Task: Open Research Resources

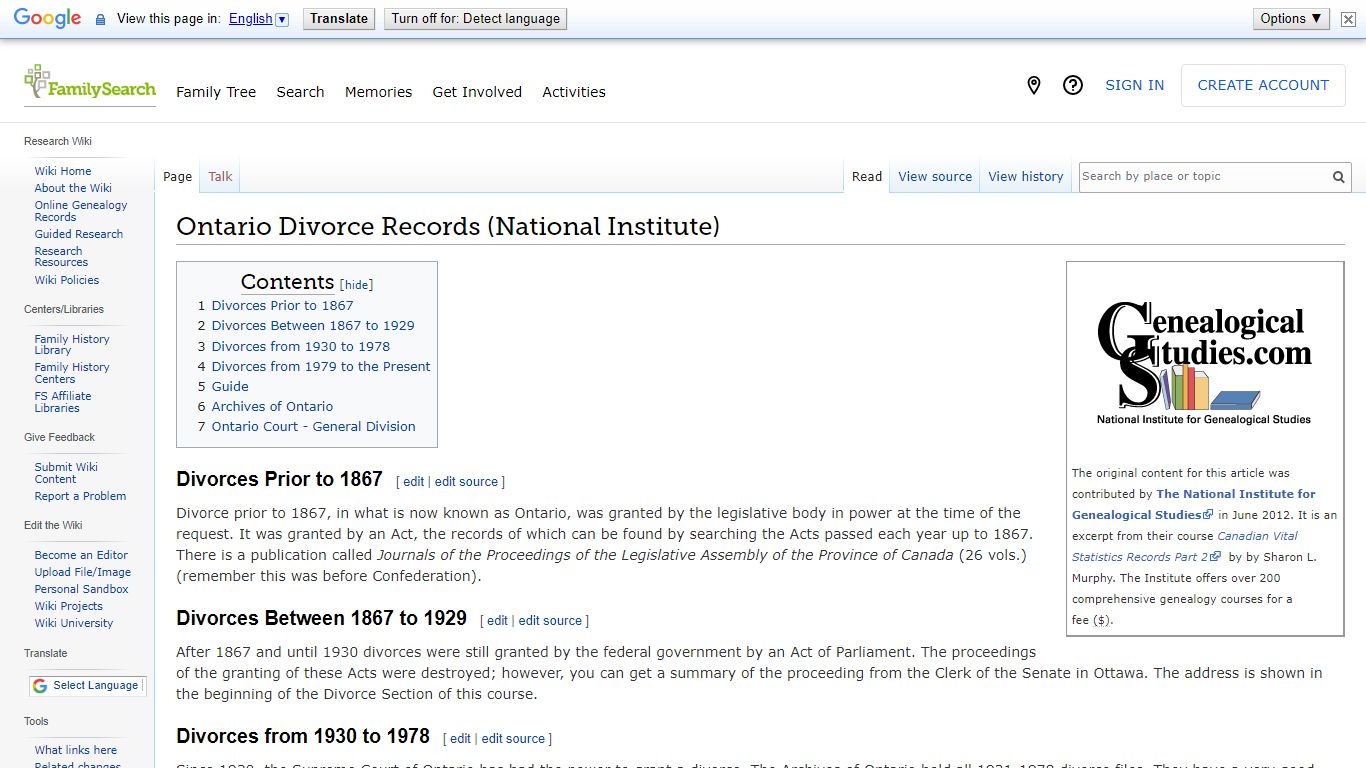Action: 61,257
